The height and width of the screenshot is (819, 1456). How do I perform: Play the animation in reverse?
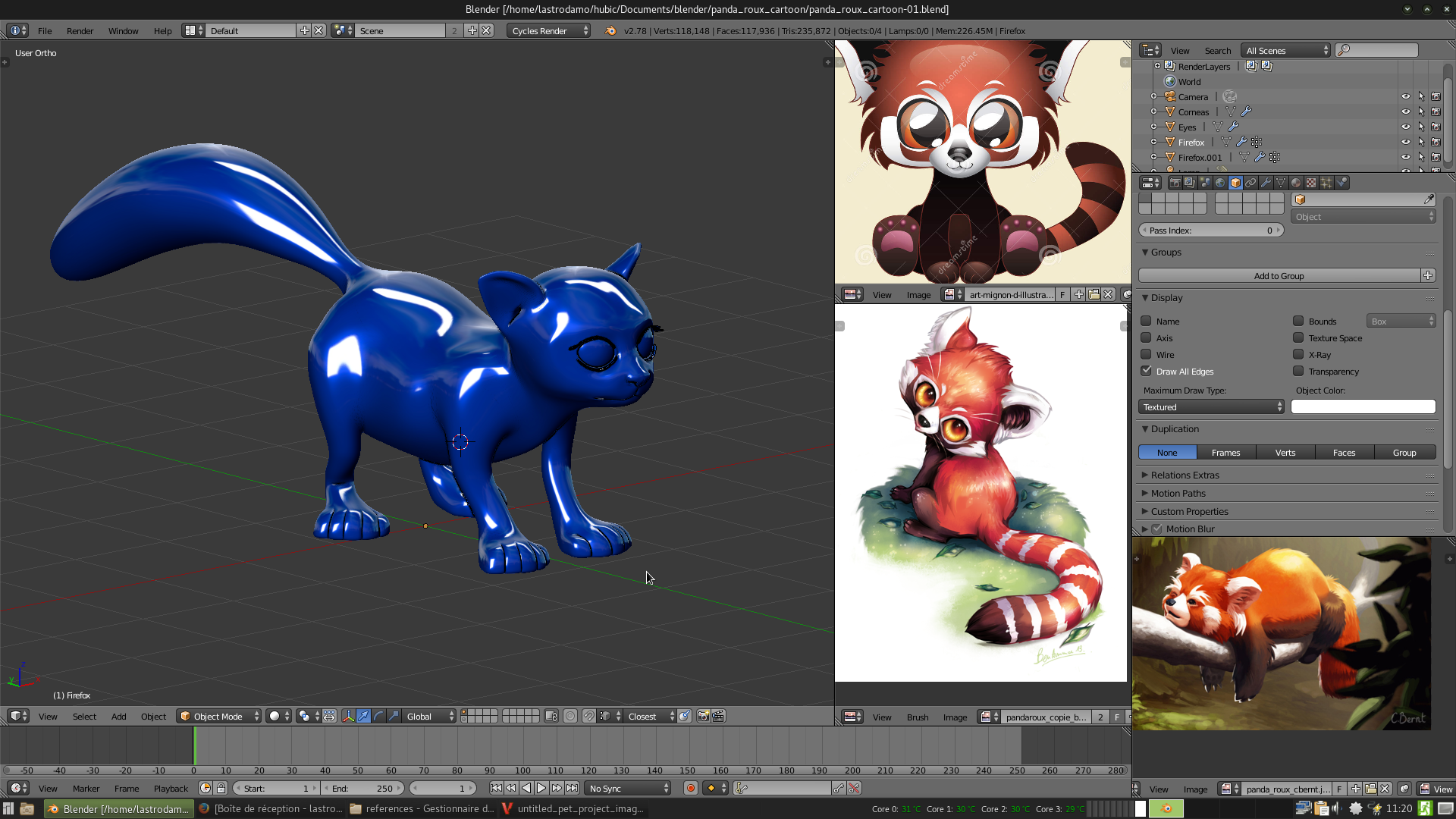click(x=526, y=788)
